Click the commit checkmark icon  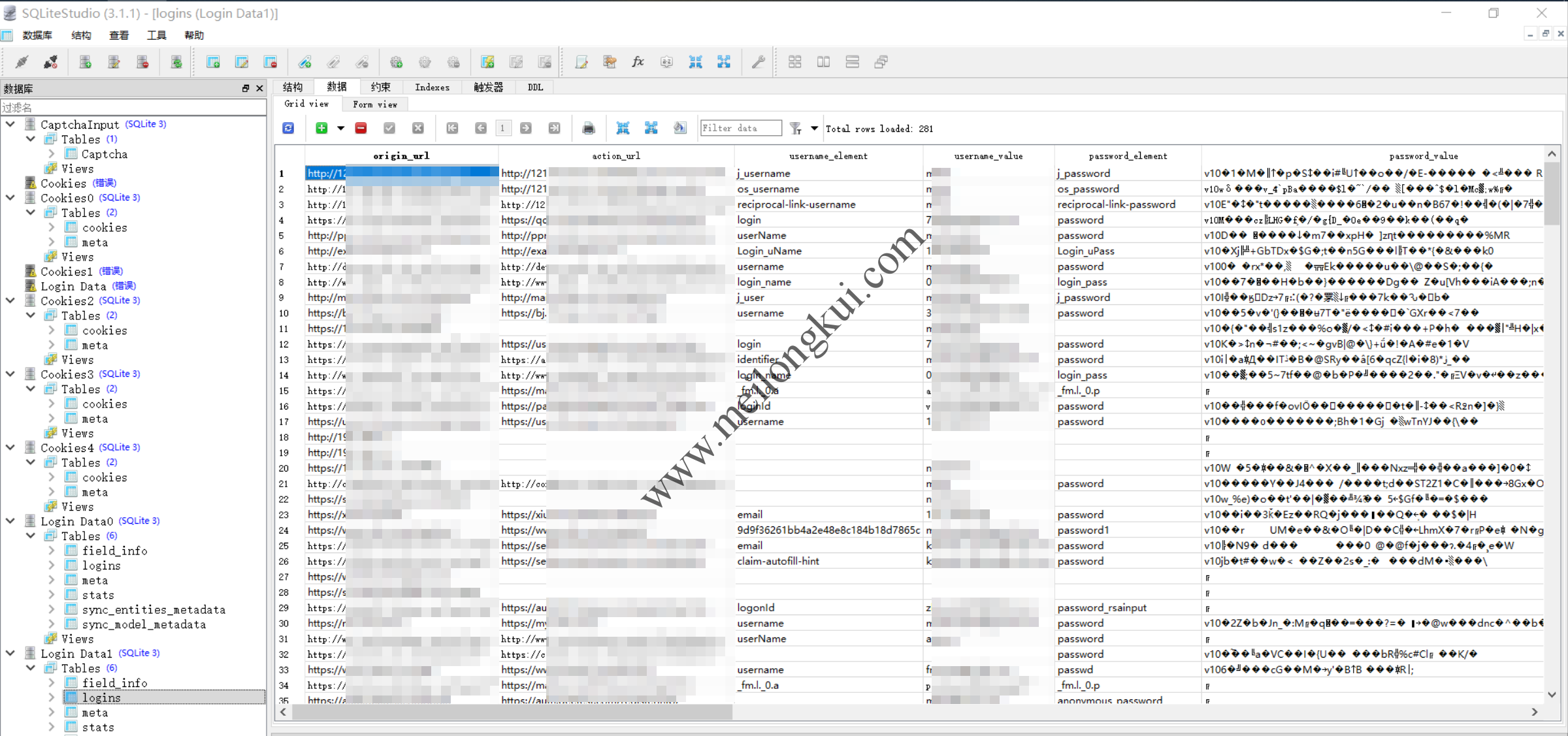pos(389,128)
